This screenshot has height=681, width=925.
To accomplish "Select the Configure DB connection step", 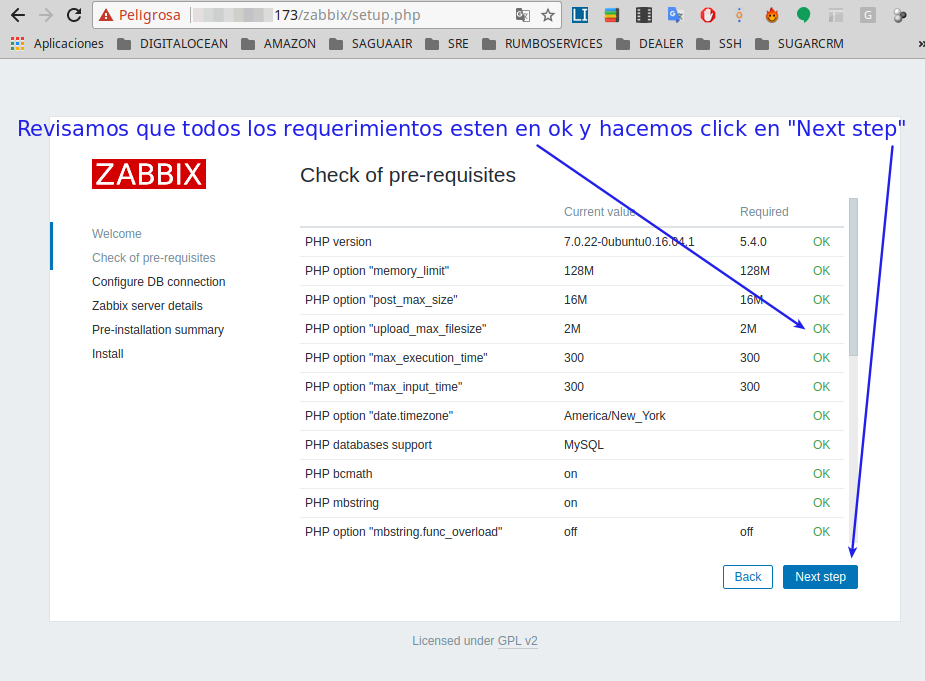I will tap(159, 281).
